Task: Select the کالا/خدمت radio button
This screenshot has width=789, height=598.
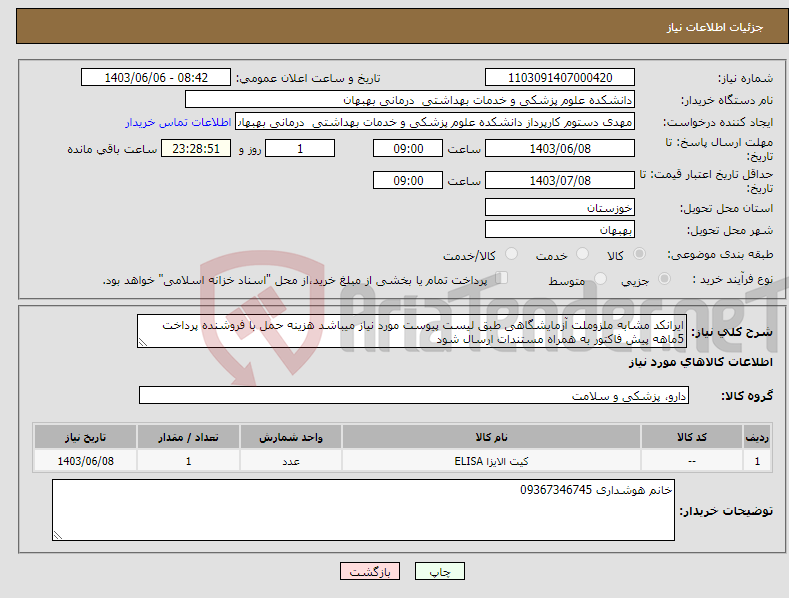Action: click(511, 254)
